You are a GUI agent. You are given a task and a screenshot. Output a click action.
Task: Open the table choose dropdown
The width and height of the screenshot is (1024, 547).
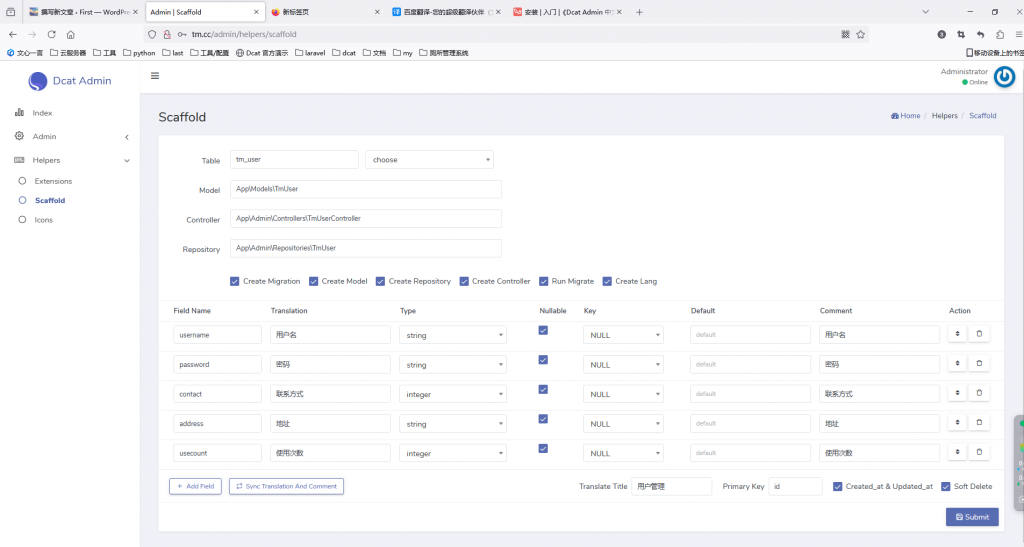[429, 159]
